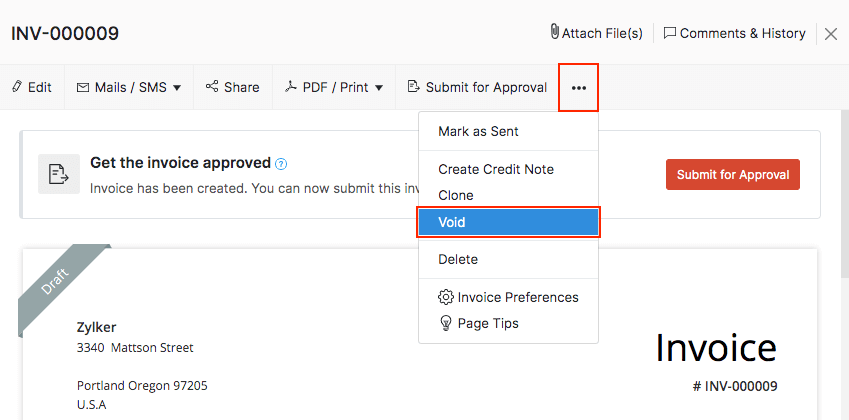Click the Share icon in toolbar
849x420 pixels.
tap(212, 87)
